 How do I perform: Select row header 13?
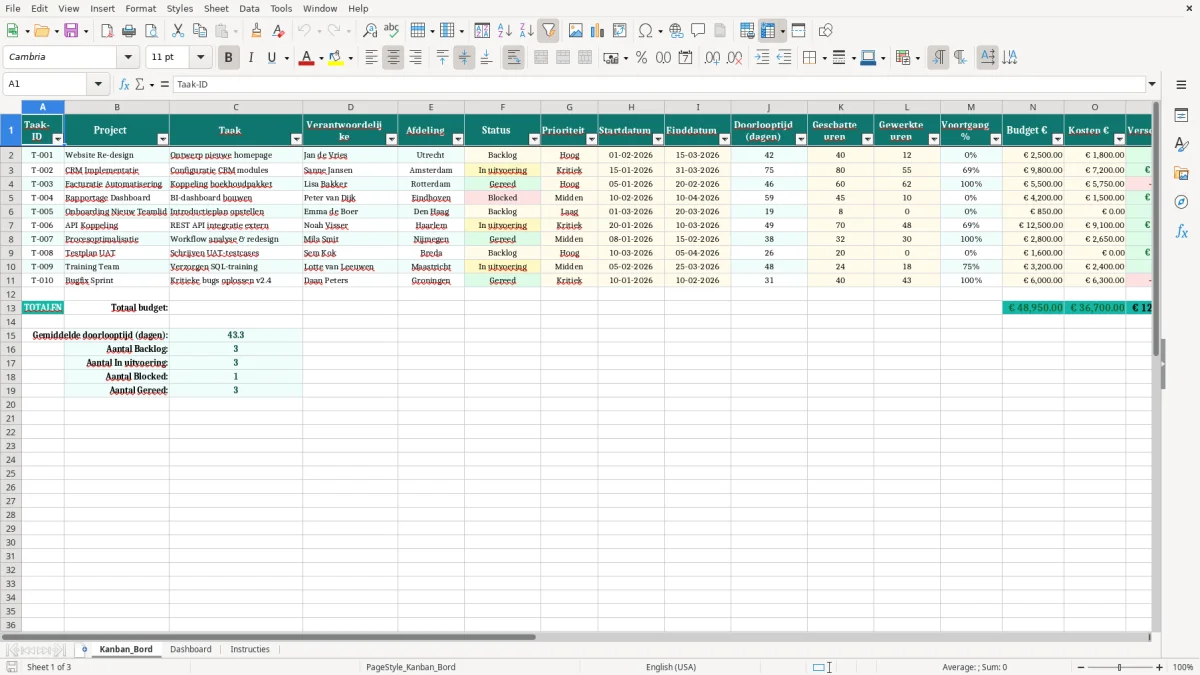point(11,308)
